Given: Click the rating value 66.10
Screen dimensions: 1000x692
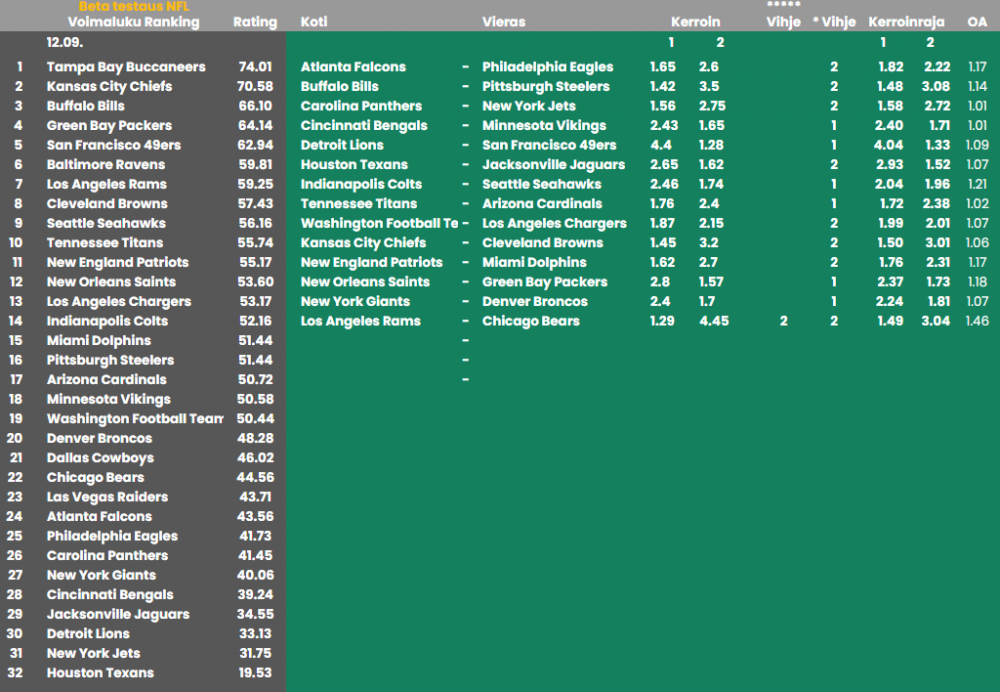Looking at the screenshot, I should pyautogui.click(x=255, y=106).
